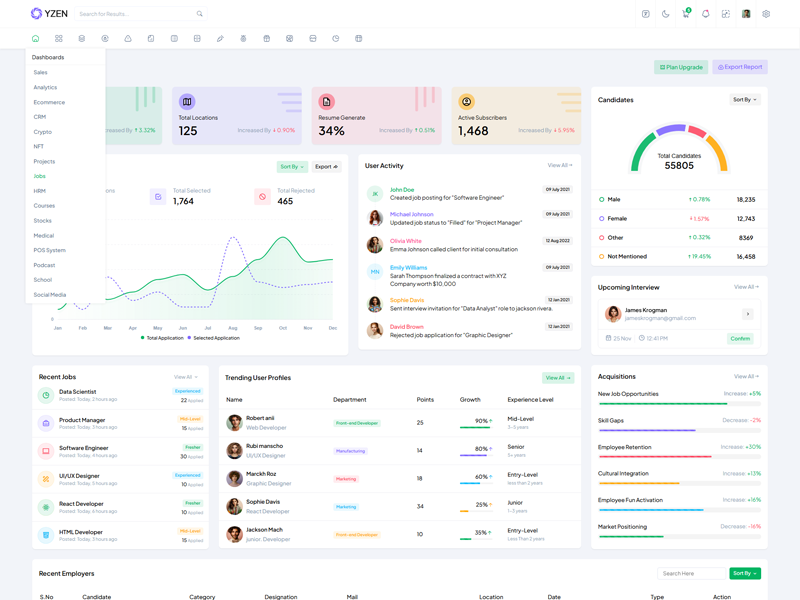Viewport: 800px width, 600px height.
Task: Click the fullscreen icon in the header
Action: pyautogui.click(x=726, y=14)
